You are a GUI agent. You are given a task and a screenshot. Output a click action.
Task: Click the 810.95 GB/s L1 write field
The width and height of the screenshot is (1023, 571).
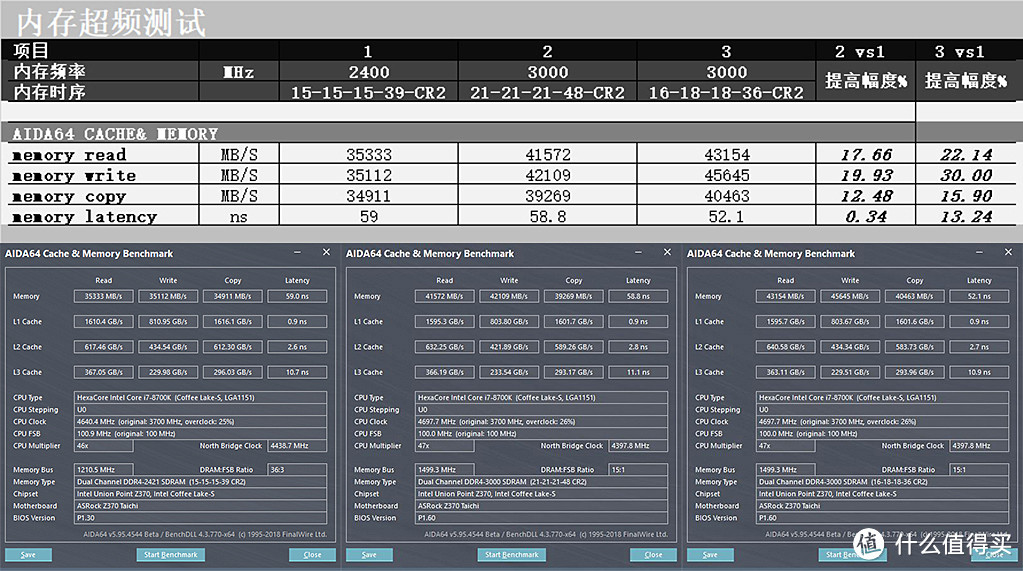click(168, 322)
